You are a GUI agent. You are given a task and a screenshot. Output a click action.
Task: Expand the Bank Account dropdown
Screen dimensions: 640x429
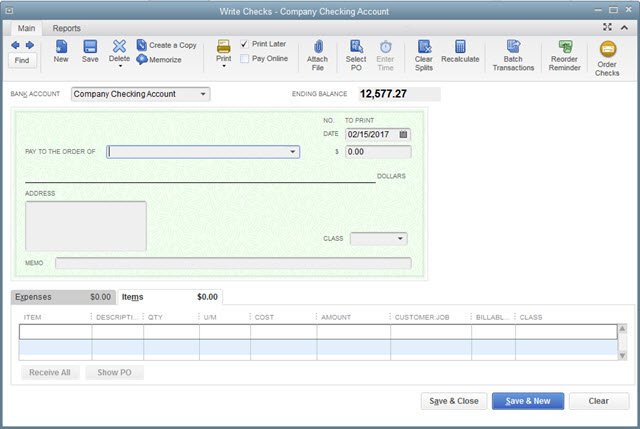[x=204, y=94]
